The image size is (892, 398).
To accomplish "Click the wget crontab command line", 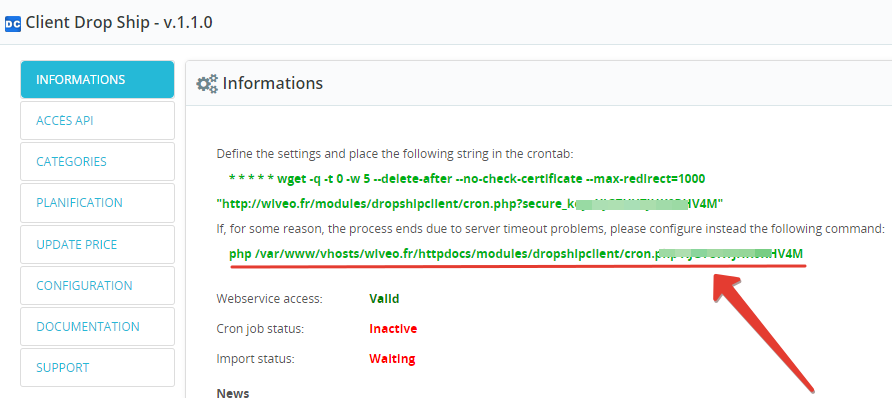I will [467, 179].
